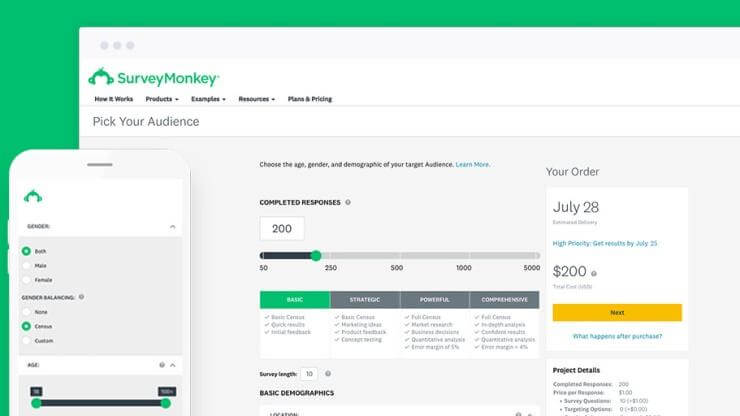
Task: Choose Custom gender balancing option
Action: click(26, 340)
